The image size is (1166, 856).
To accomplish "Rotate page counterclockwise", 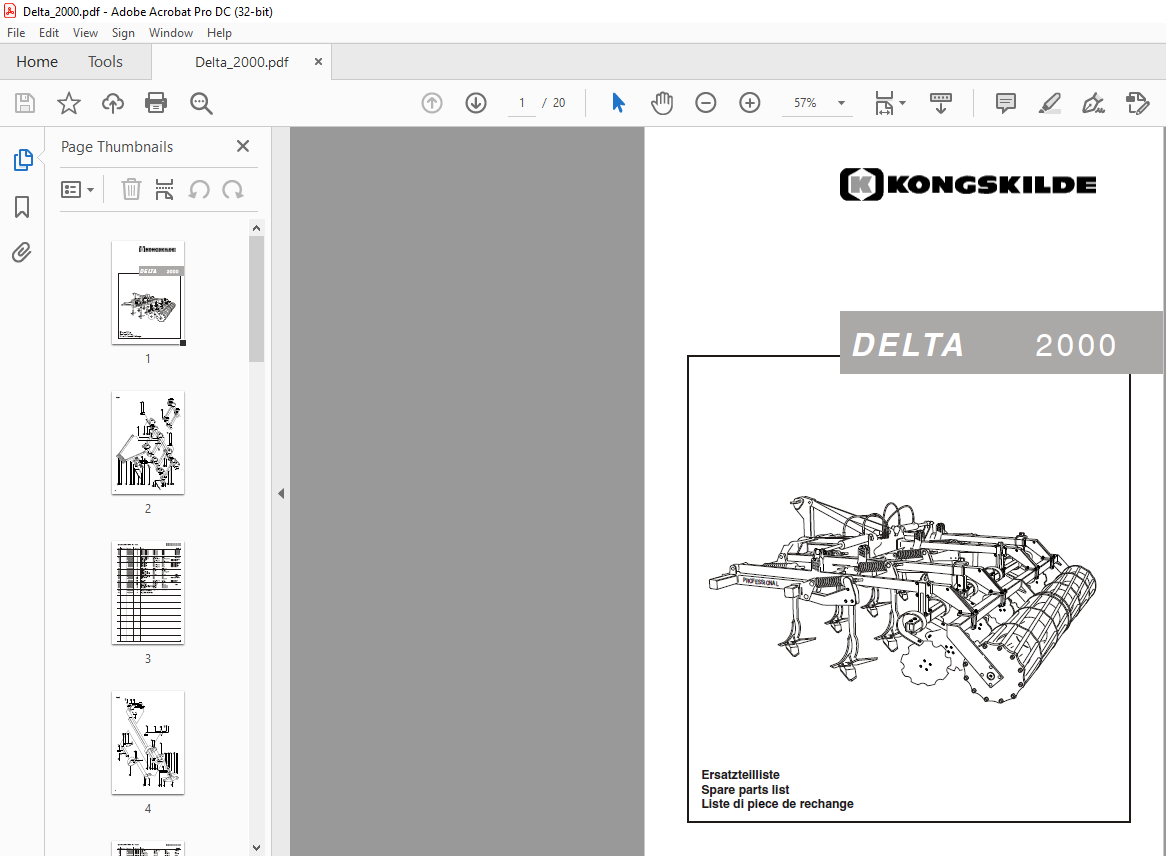I will click(x=199, y=190).
